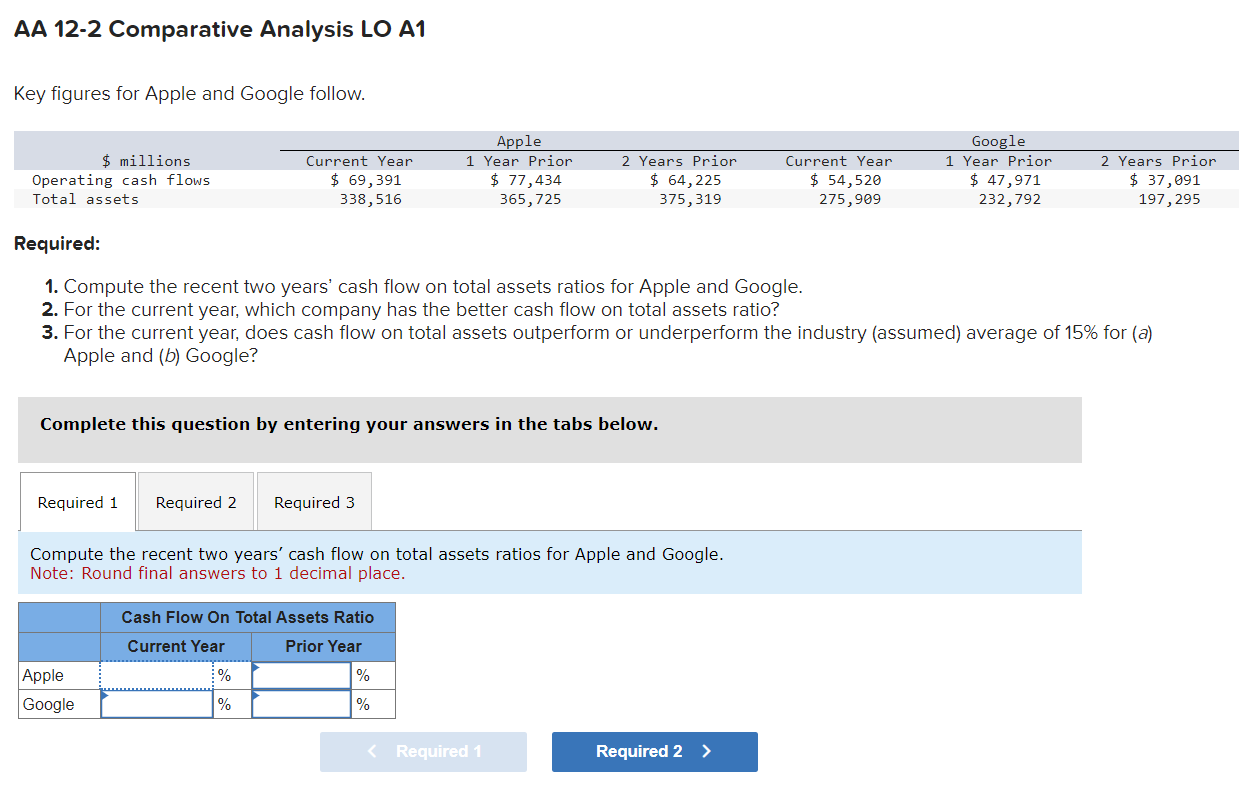1245x790 pixels.
Task: Switch to the Required 2 tab
Action: [195, 501]
